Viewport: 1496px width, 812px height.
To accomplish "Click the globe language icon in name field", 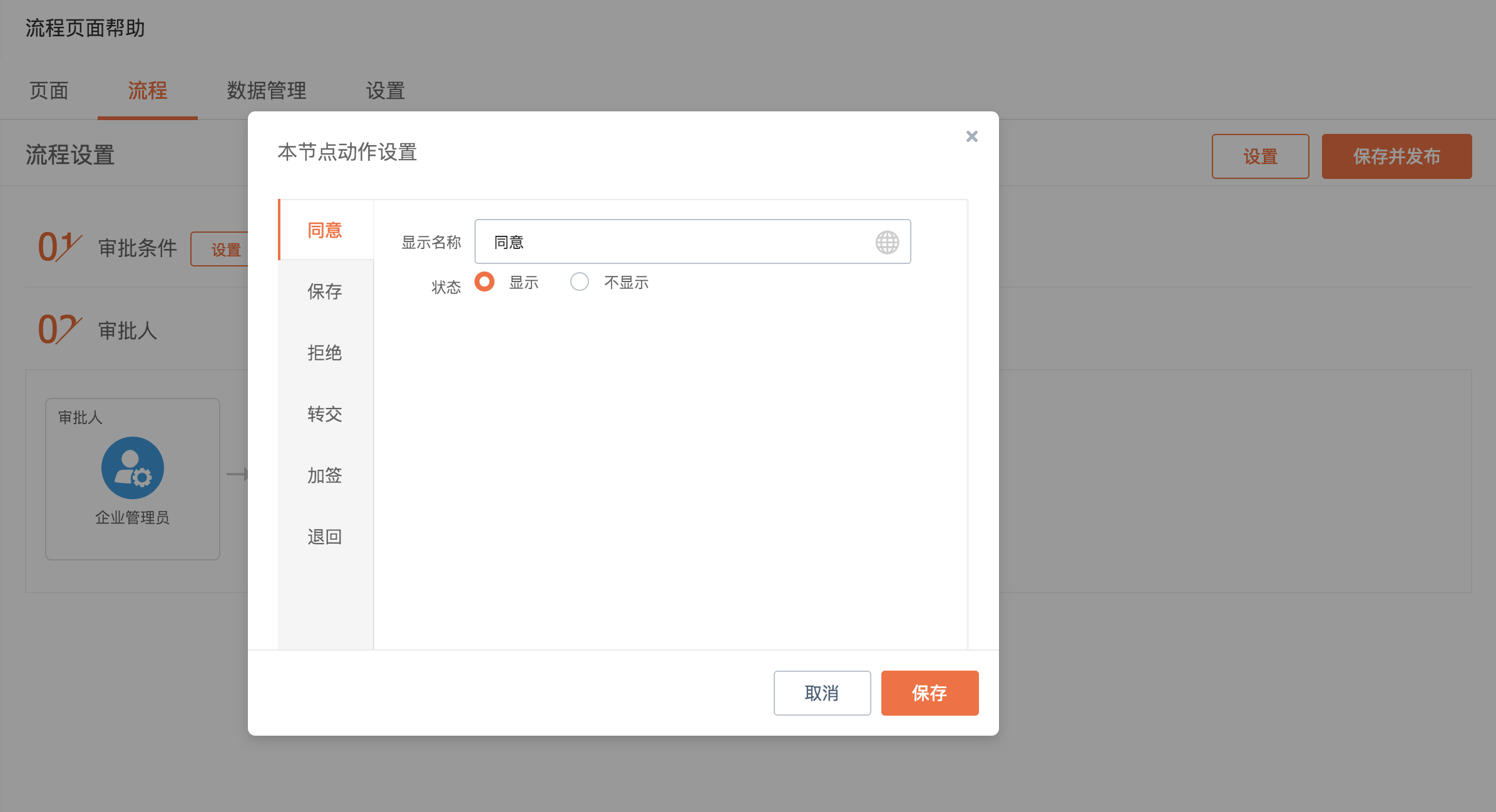I will click(886, 242).
